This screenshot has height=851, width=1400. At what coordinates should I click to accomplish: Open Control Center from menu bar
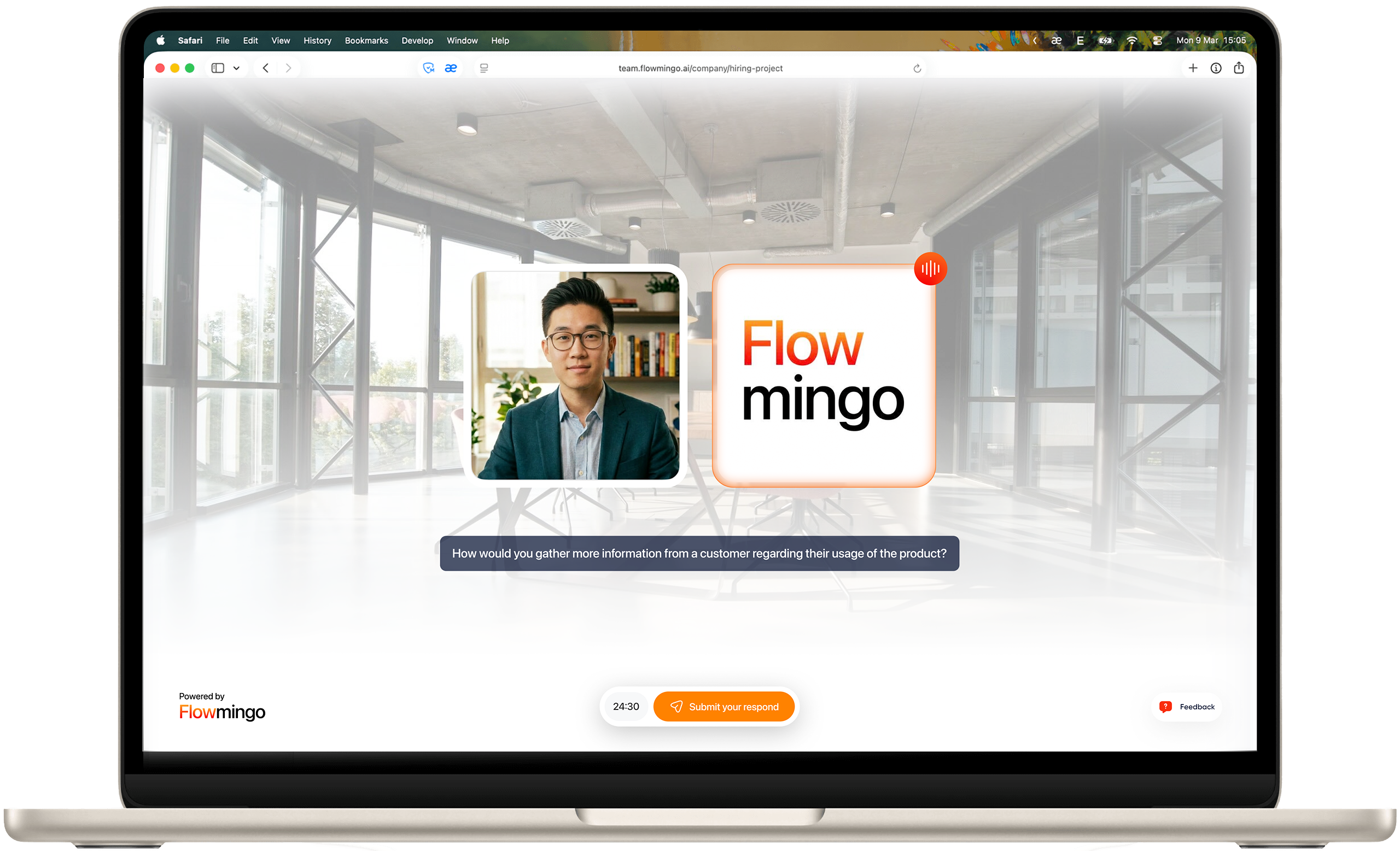click(1157, 40)
